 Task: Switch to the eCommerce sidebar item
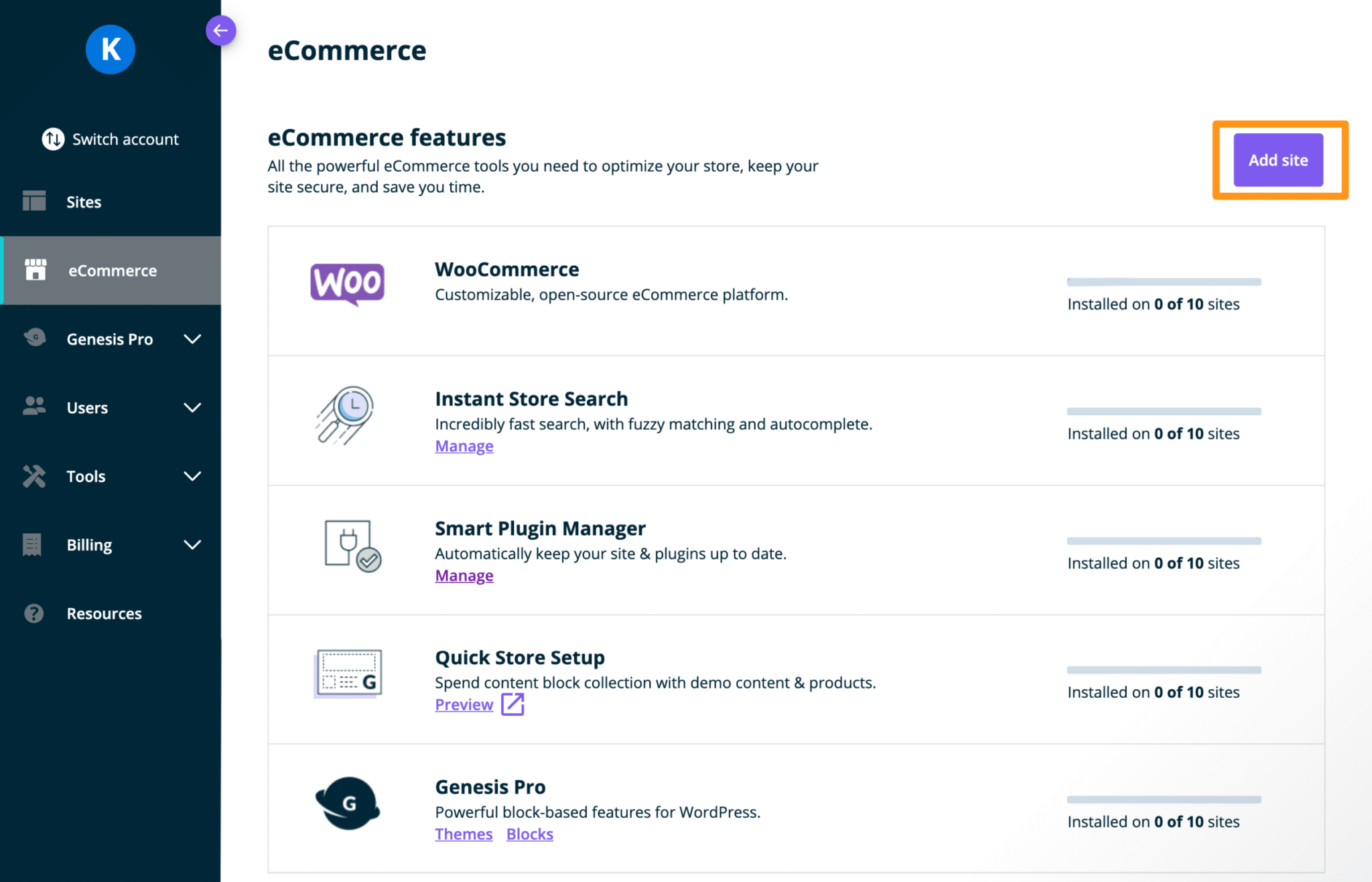point(111,270)
